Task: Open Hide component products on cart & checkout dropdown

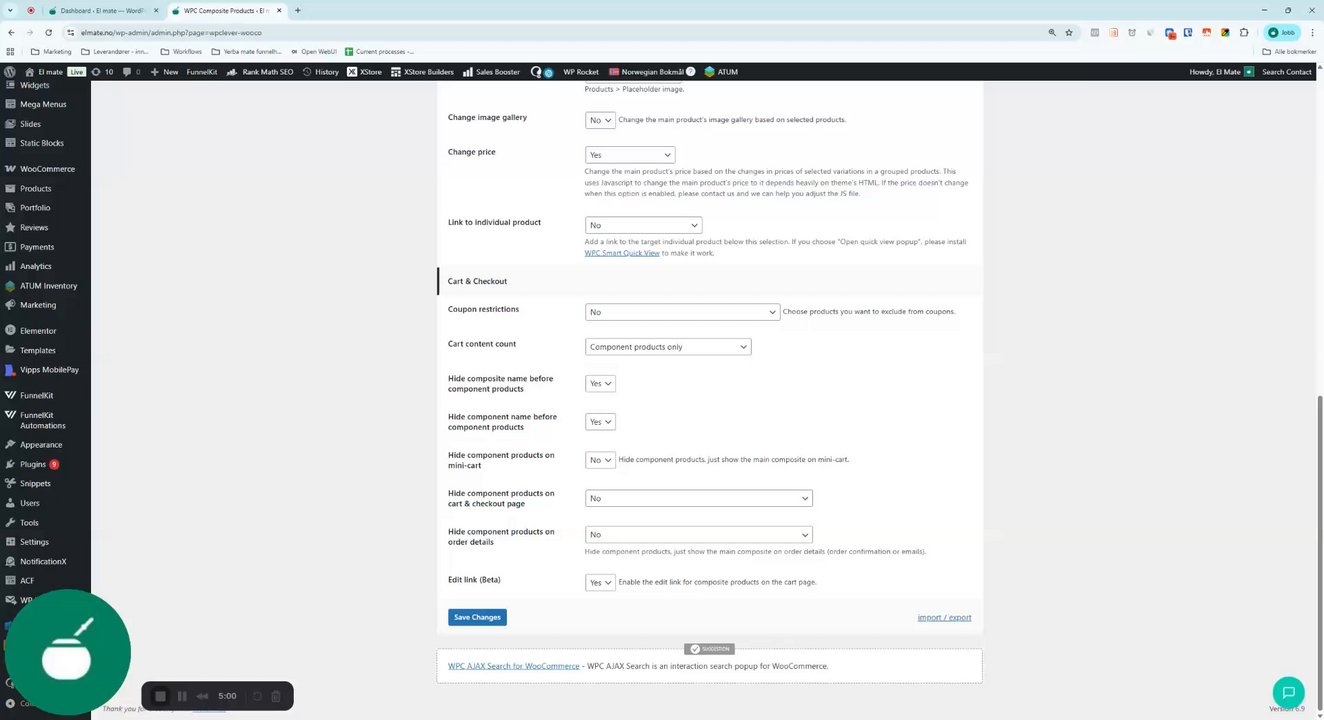Action: (698, 498)
